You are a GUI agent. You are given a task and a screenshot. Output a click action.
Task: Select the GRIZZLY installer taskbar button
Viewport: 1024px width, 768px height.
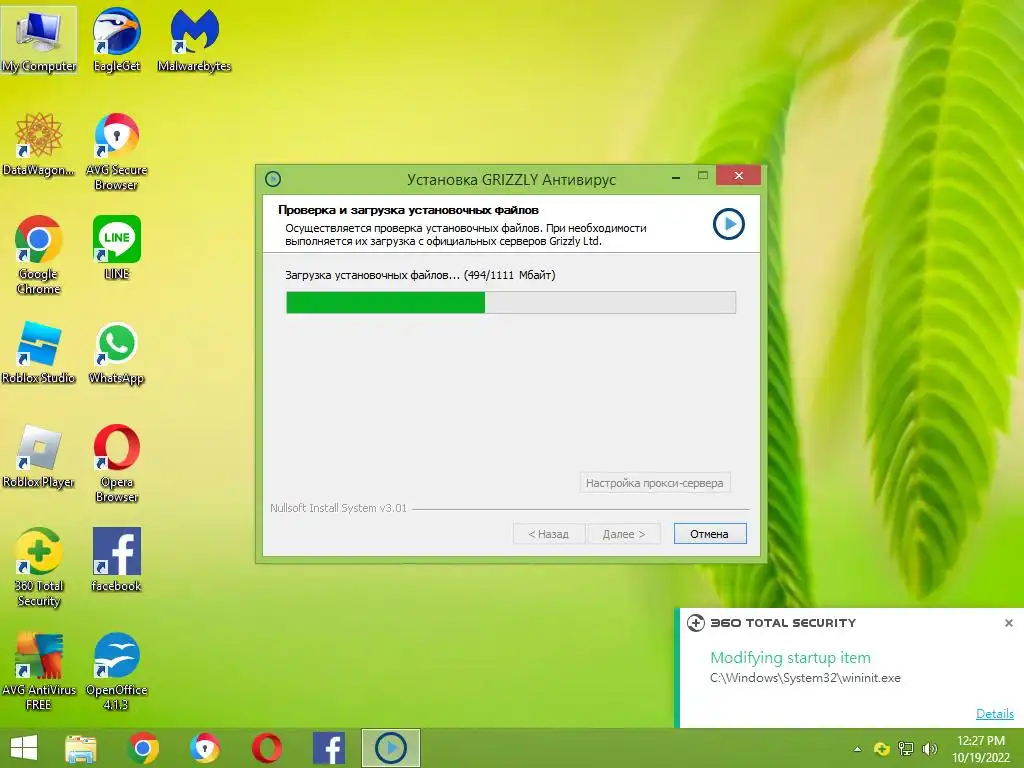click(x=391, y=748)
